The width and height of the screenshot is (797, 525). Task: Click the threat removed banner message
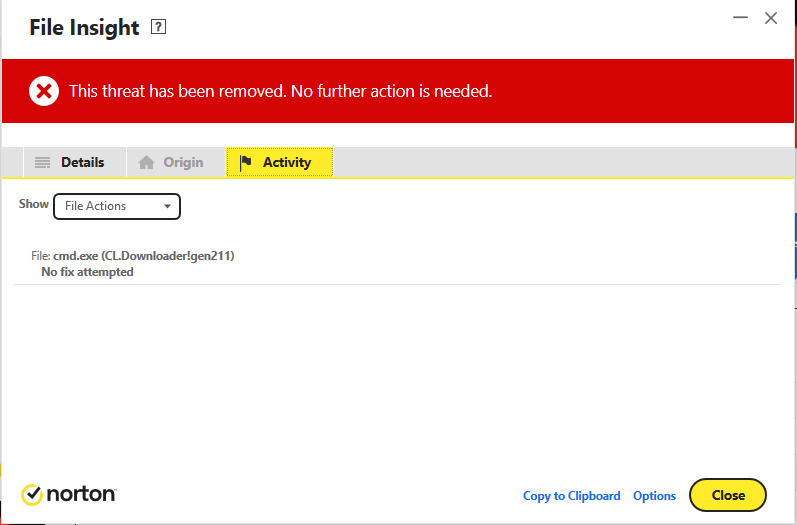[280, 91]
